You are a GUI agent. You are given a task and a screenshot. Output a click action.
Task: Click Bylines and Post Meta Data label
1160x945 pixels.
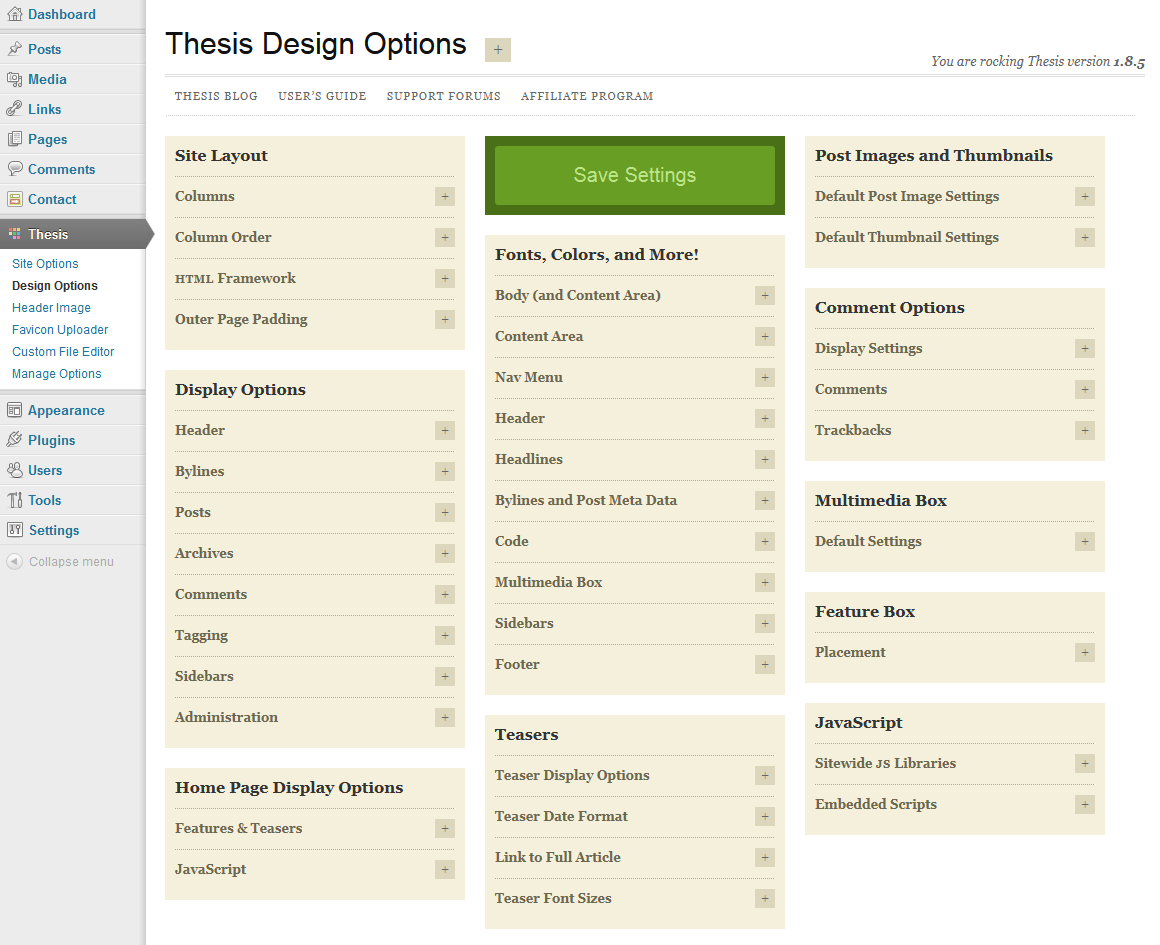[x=586, y=500]
